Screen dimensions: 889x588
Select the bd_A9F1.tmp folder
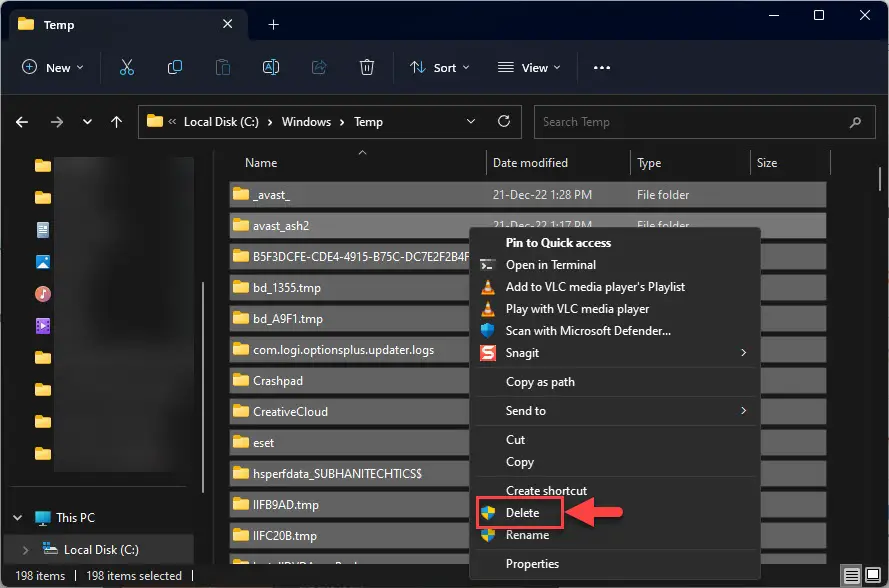pos(350,319)
